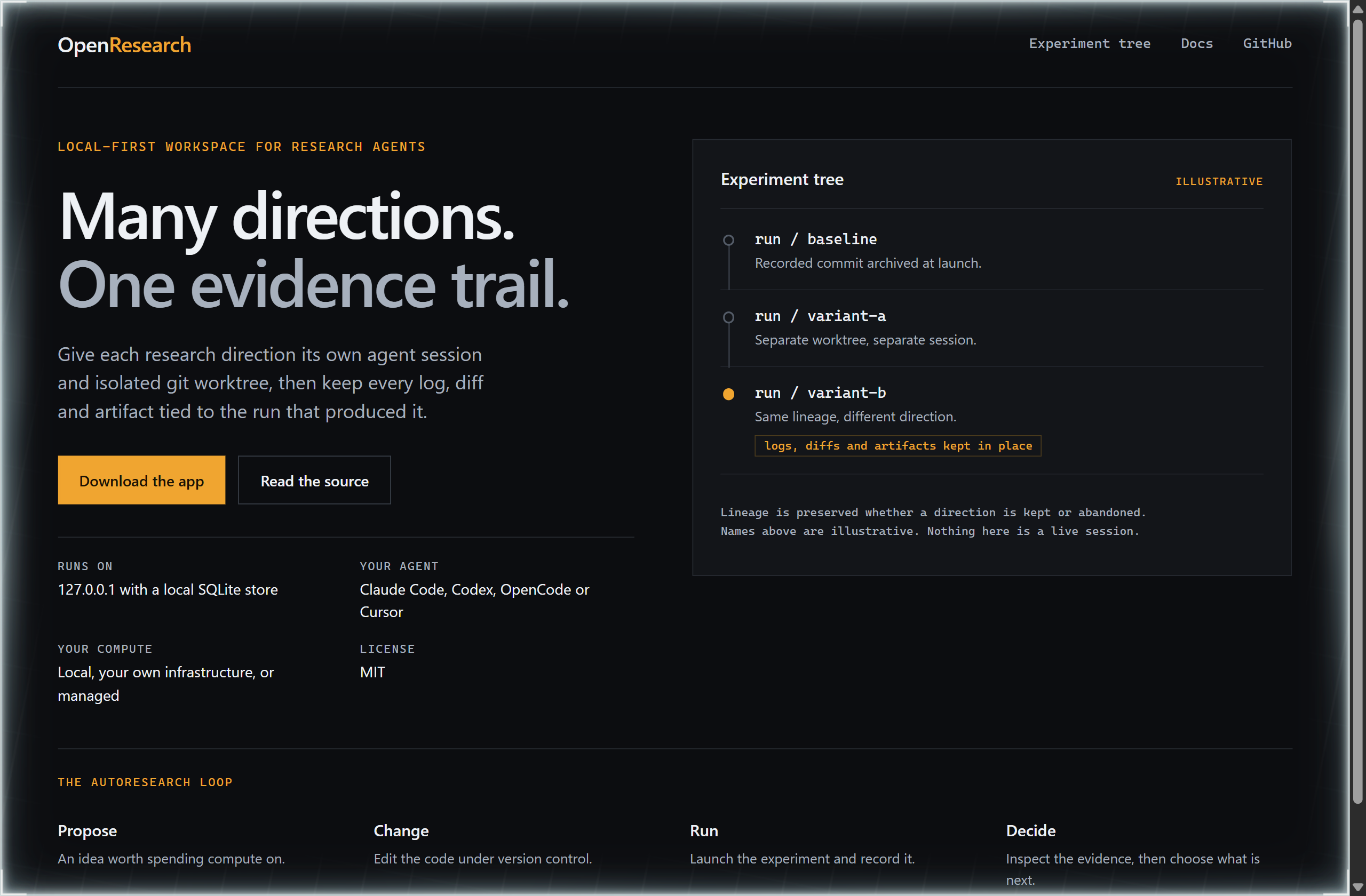This screenshot has width=1366, height=896.
Task: Click the ILLUSTRATIVE label in panel header
Action: [1219, 181]
